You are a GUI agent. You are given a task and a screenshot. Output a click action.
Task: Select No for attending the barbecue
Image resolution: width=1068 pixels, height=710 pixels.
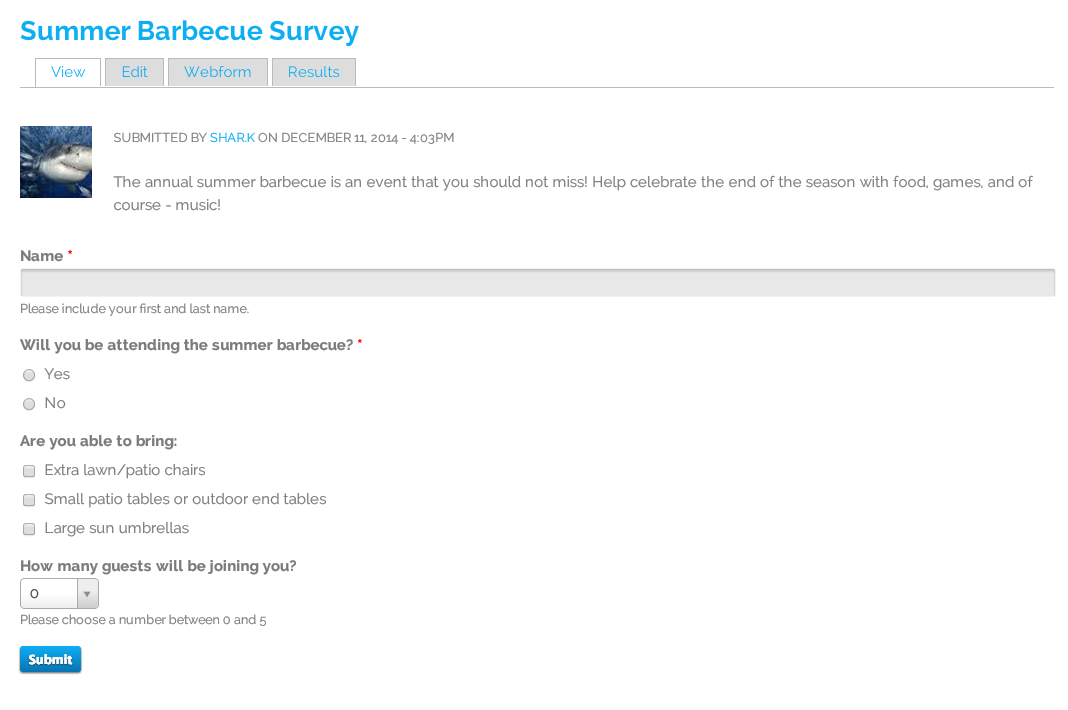click(29, 404)
